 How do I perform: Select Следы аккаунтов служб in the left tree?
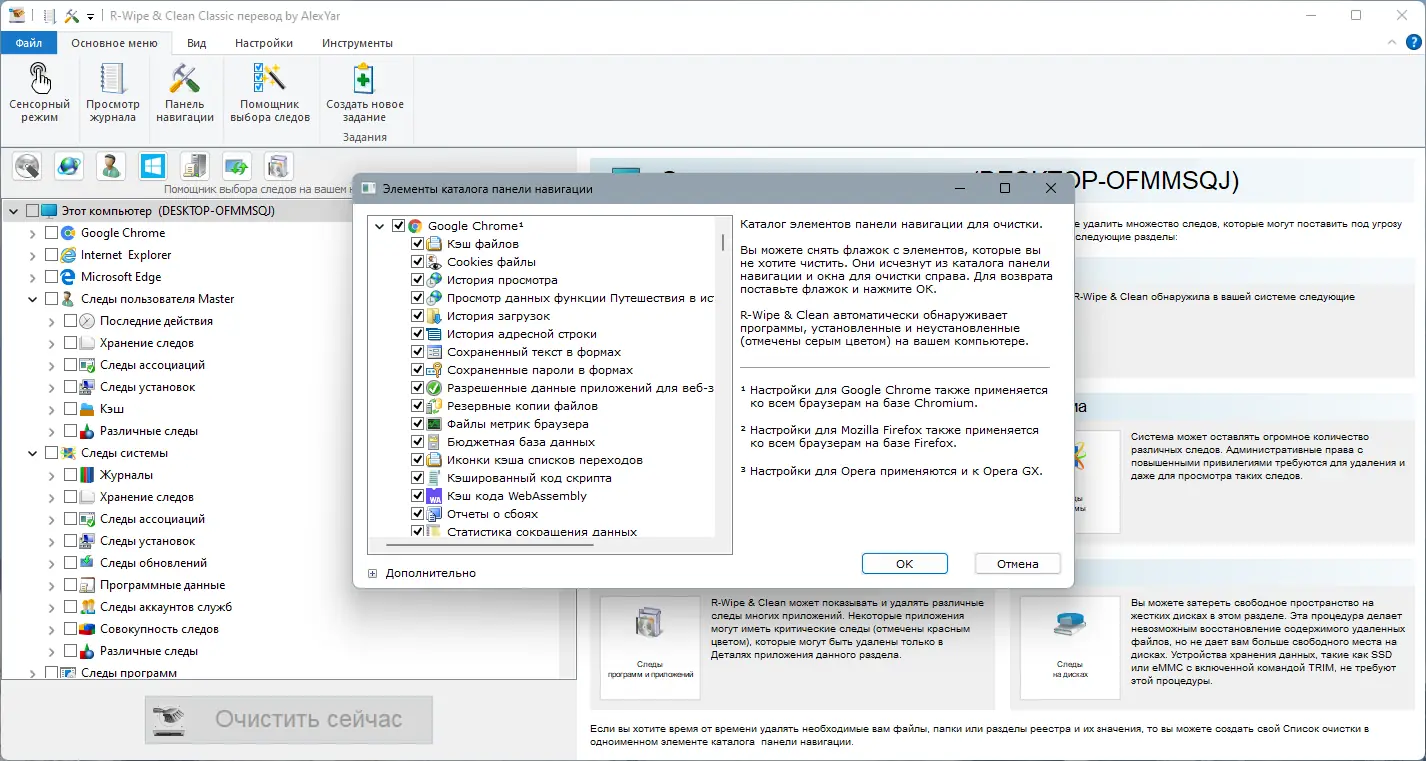166,607
